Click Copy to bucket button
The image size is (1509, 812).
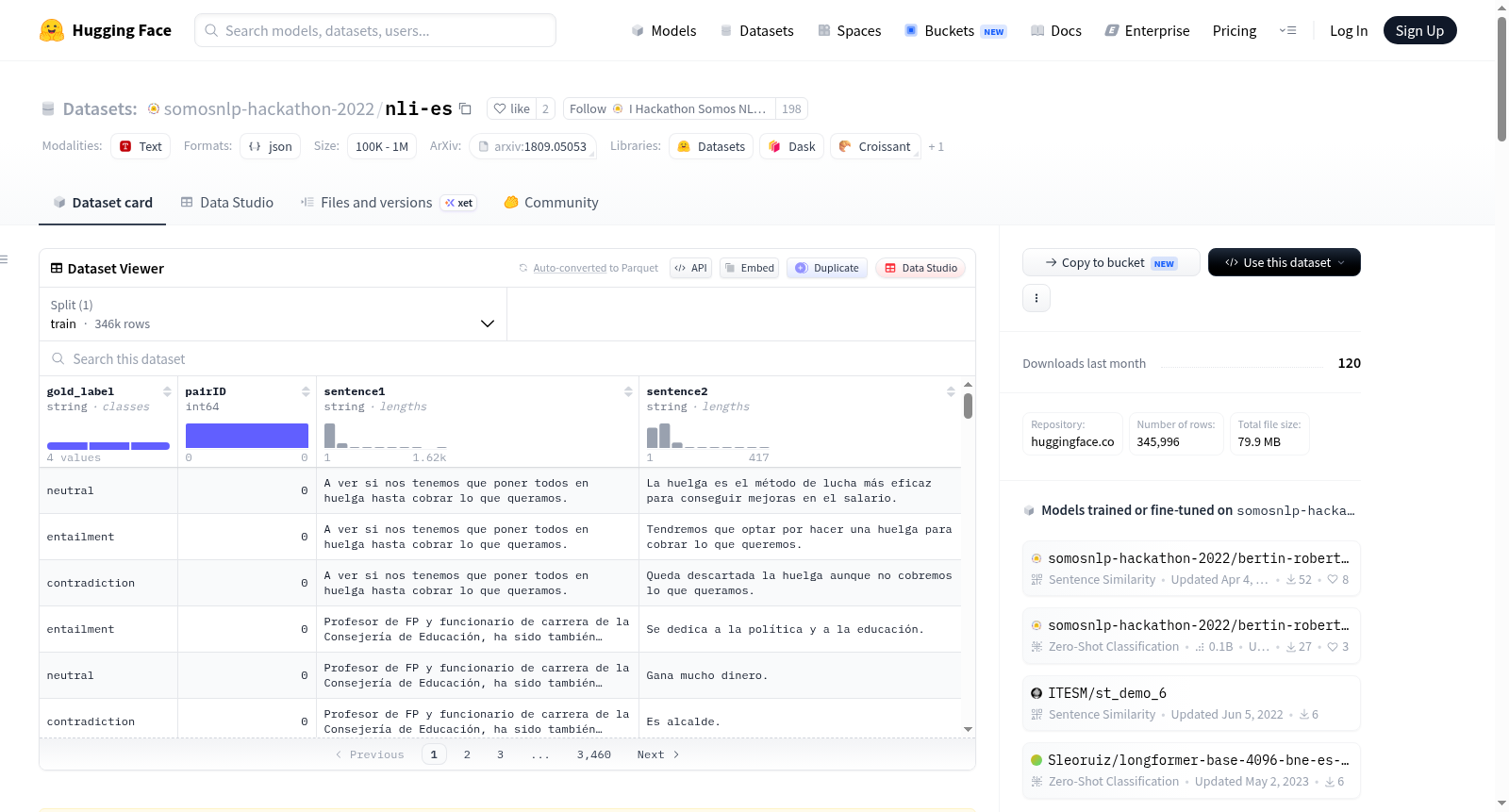coord(1111,262)
